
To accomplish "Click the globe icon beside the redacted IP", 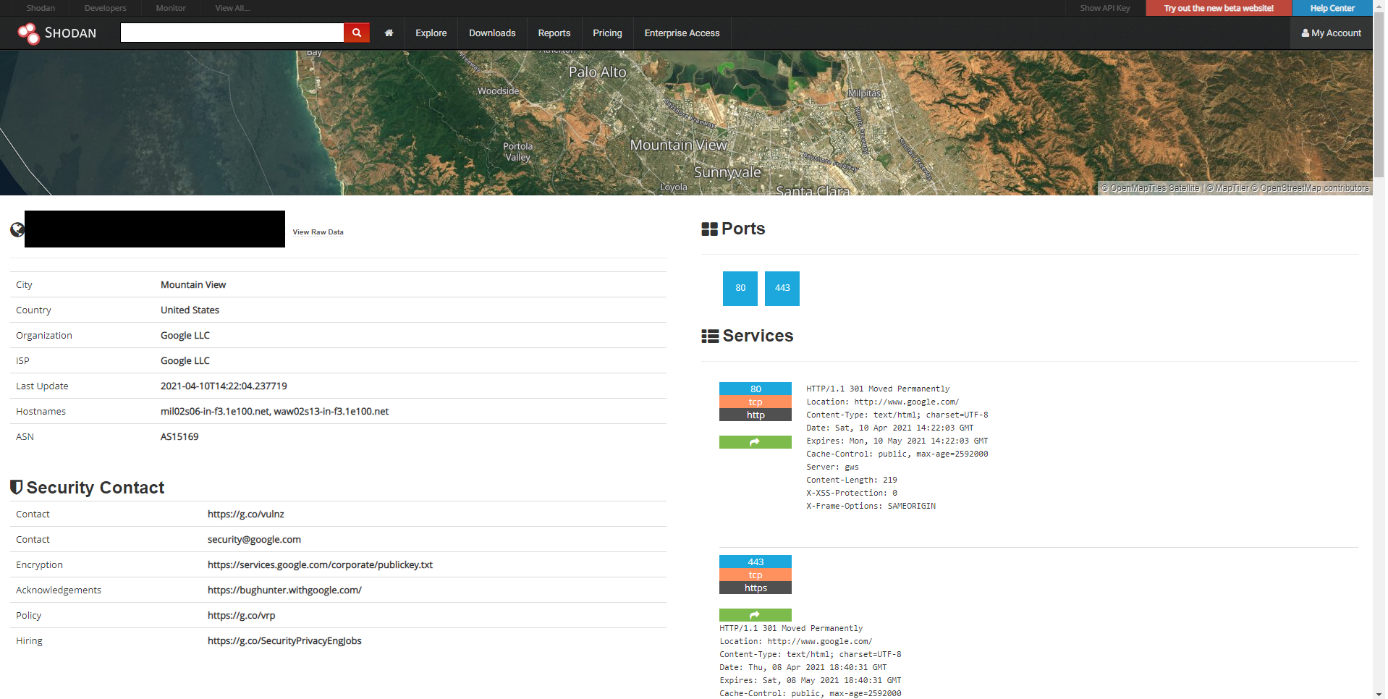I will click(x=17, y=230).
